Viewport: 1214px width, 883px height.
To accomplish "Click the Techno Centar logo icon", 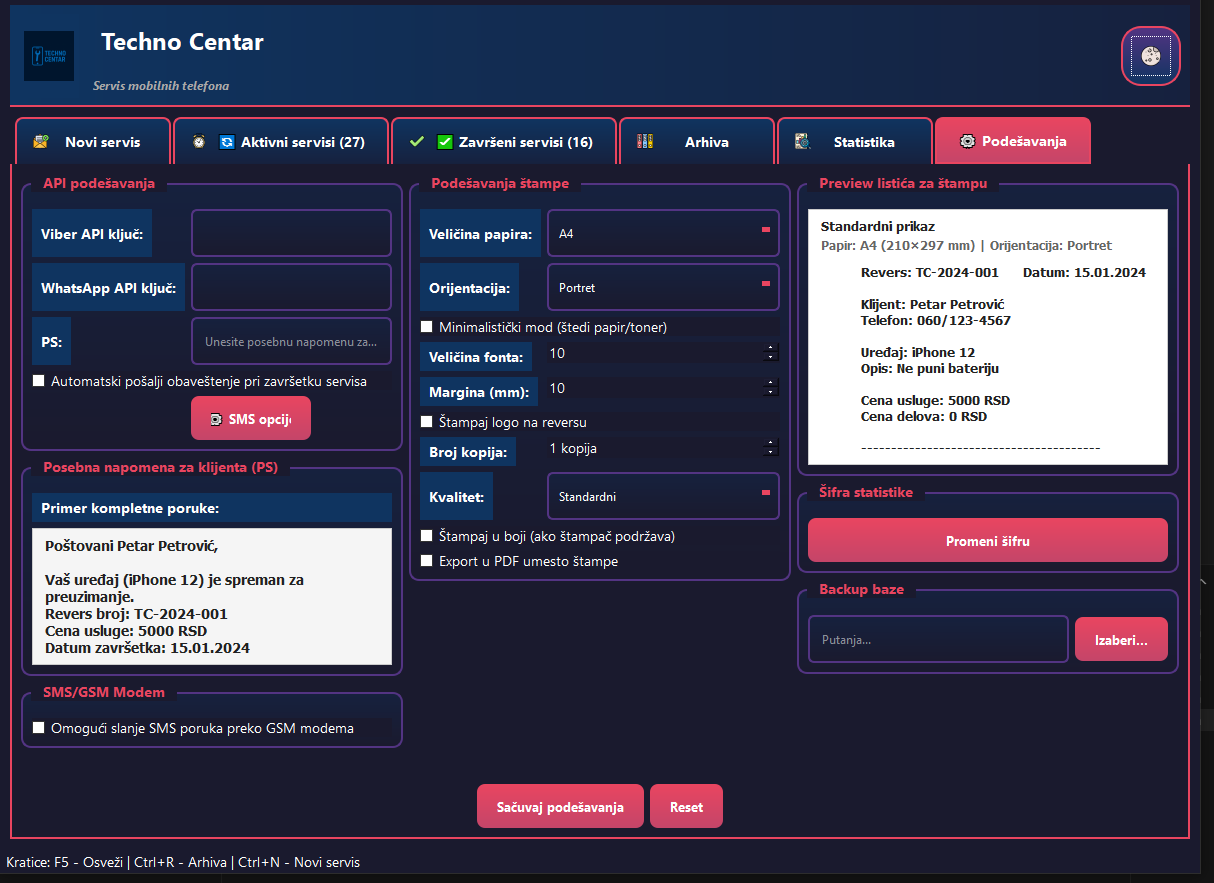I will click(48, 56).
